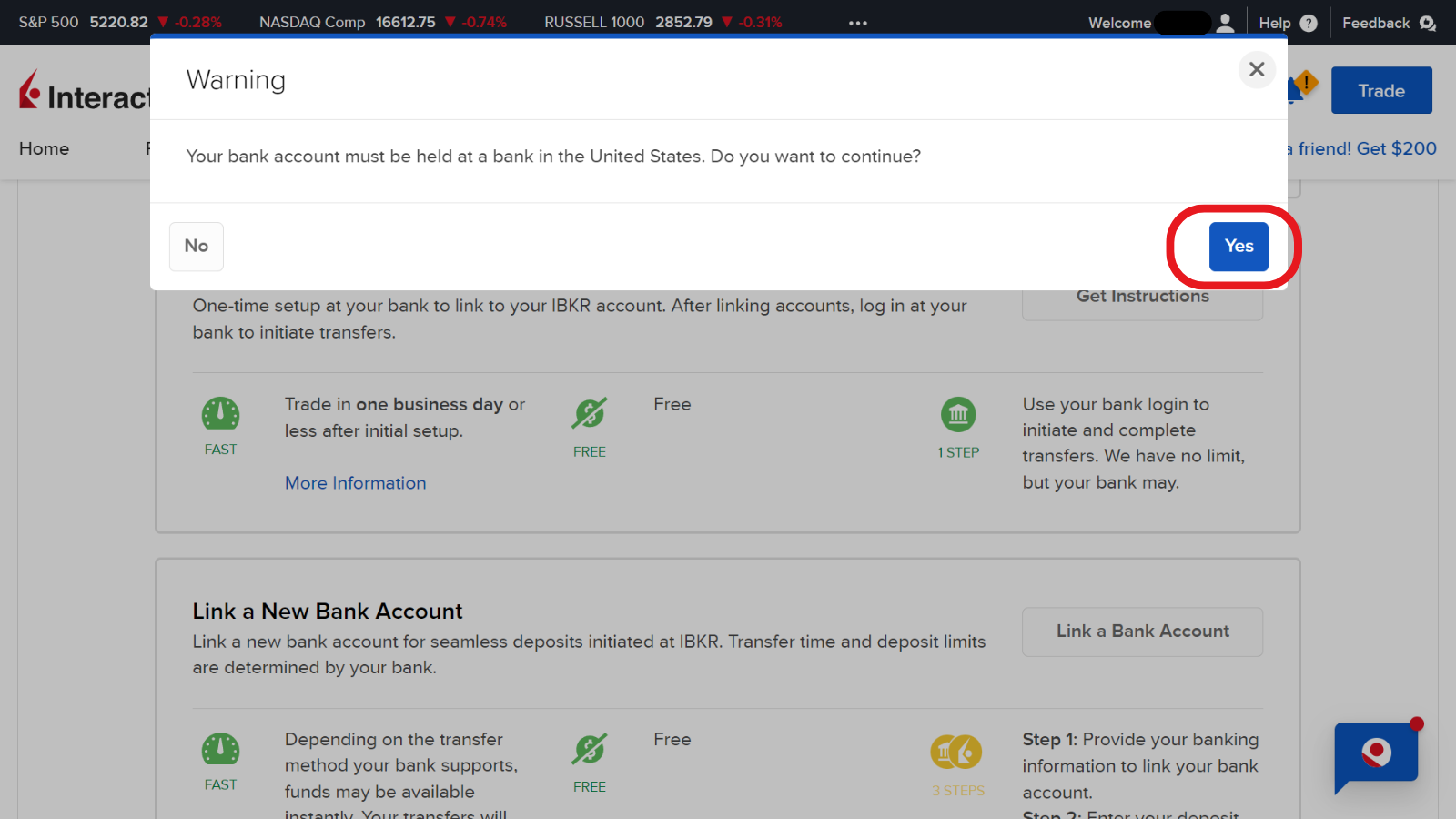Viewport: 1456px width, 819px height.
Task: Click the Help question mark icon
Action: click(x=1309, y=24)
